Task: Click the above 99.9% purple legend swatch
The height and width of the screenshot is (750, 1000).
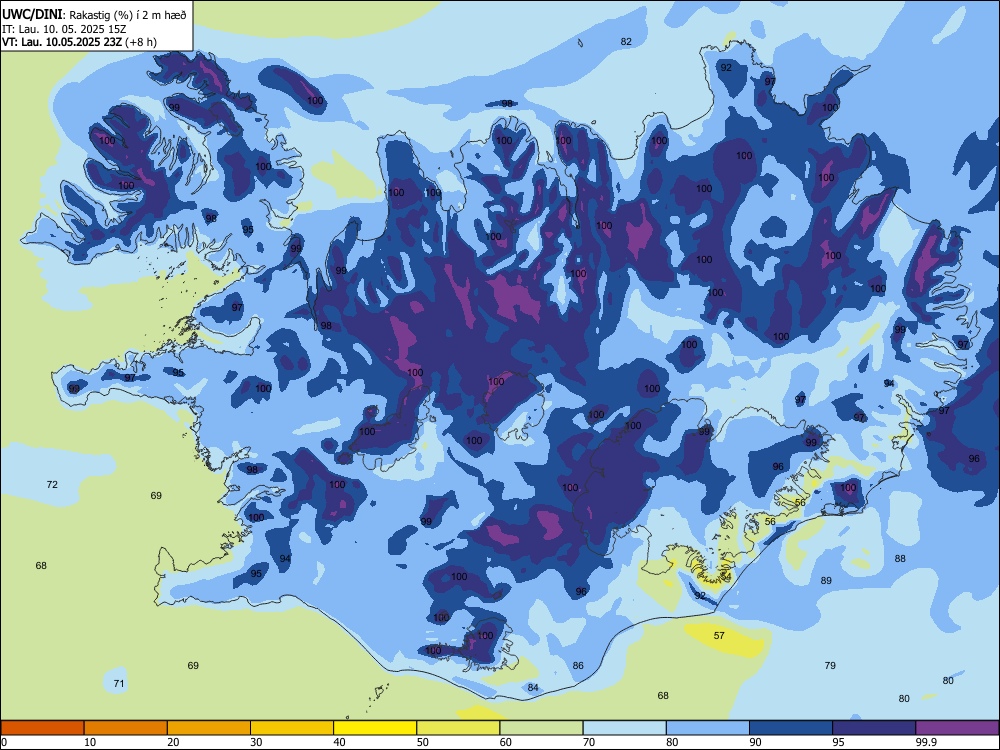Action: click(x=957, y=728)
